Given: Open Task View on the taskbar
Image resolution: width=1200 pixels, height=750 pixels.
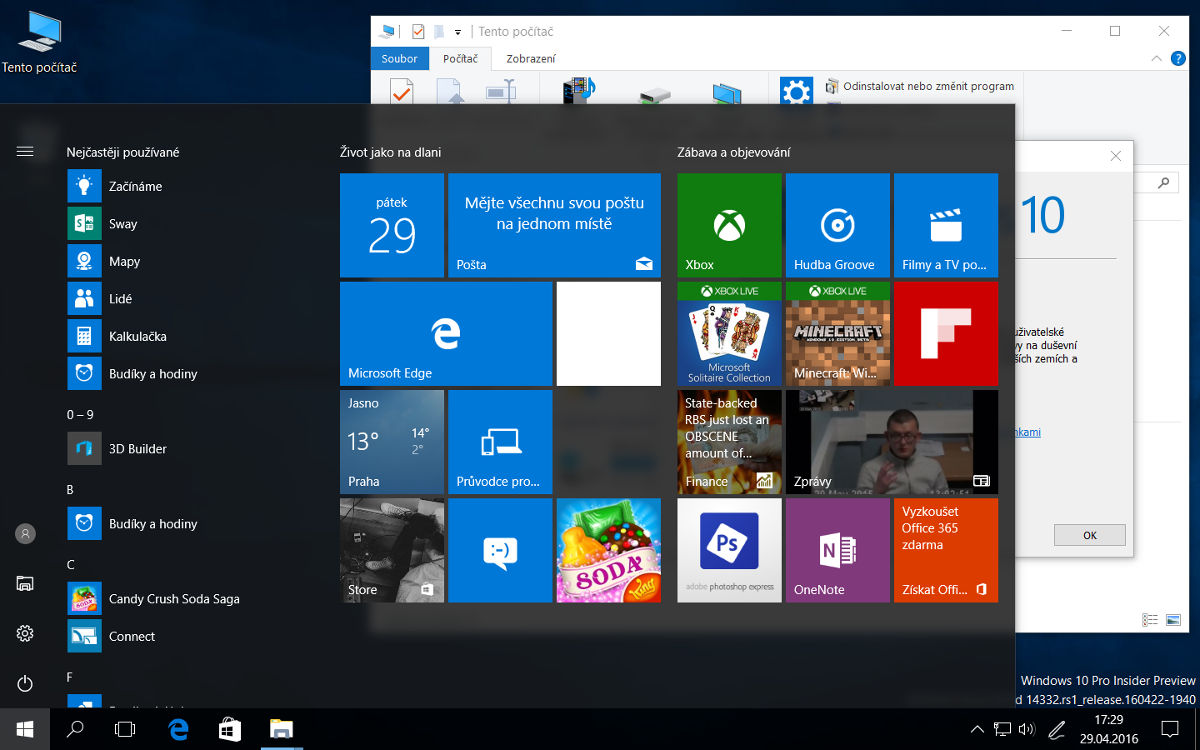Looking at the screenshot, I should click(125, 729).
